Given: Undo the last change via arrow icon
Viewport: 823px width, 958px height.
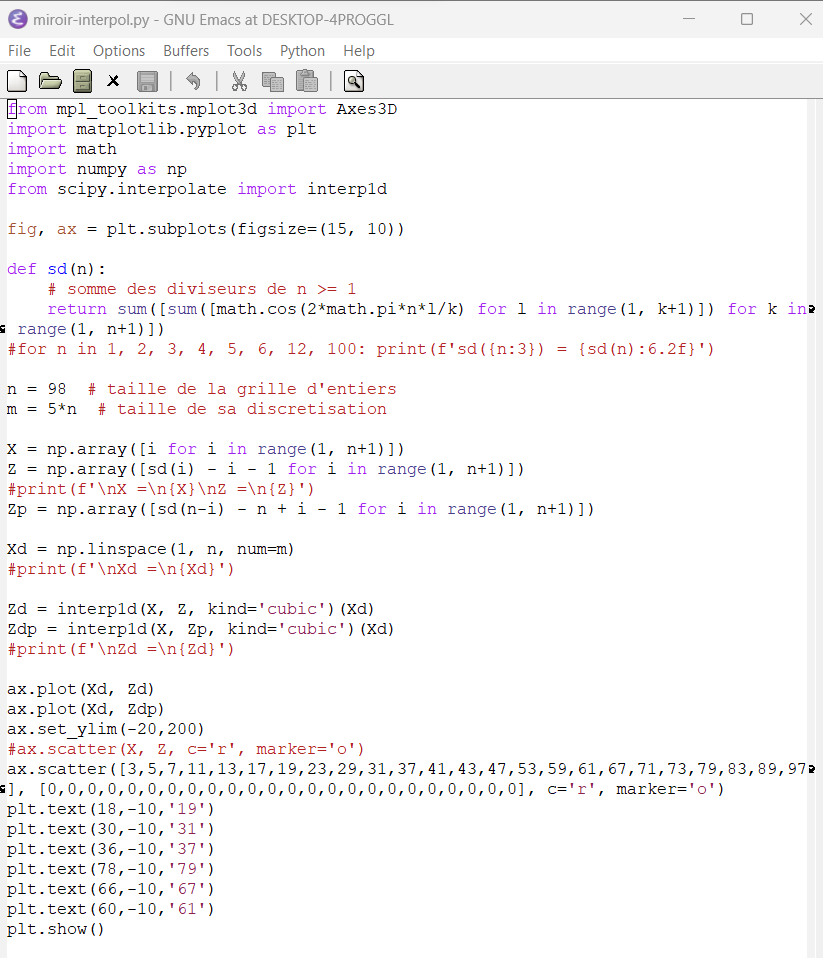Looking at the screenshot, I should [x=193, y=81].
